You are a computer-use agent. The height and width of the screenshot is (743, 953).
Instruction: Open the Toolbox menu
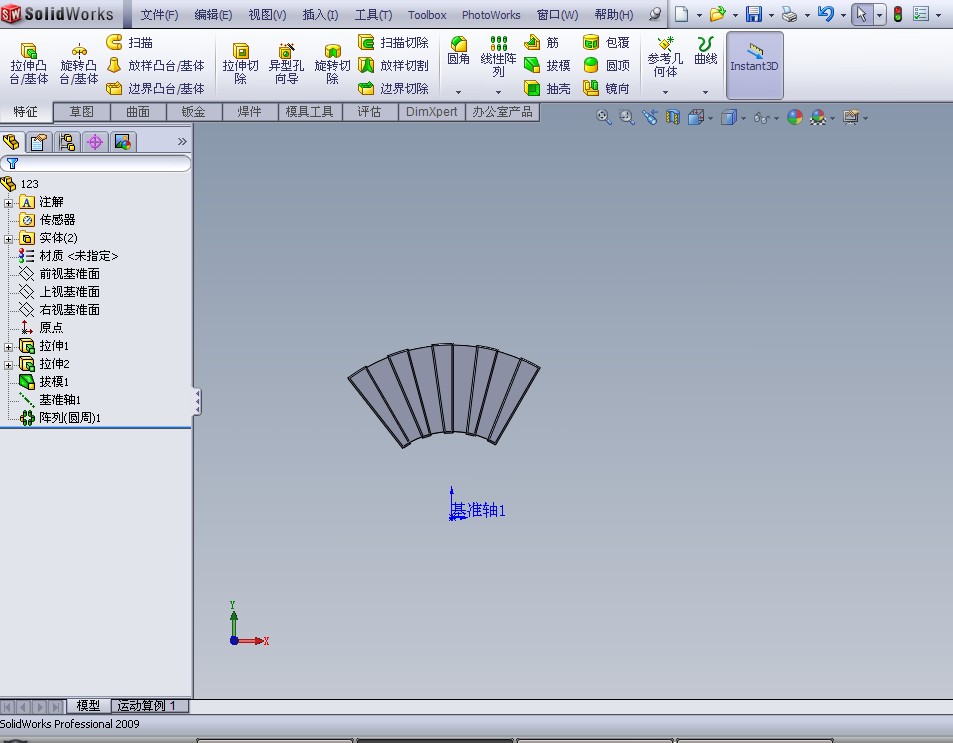[427, 15]
